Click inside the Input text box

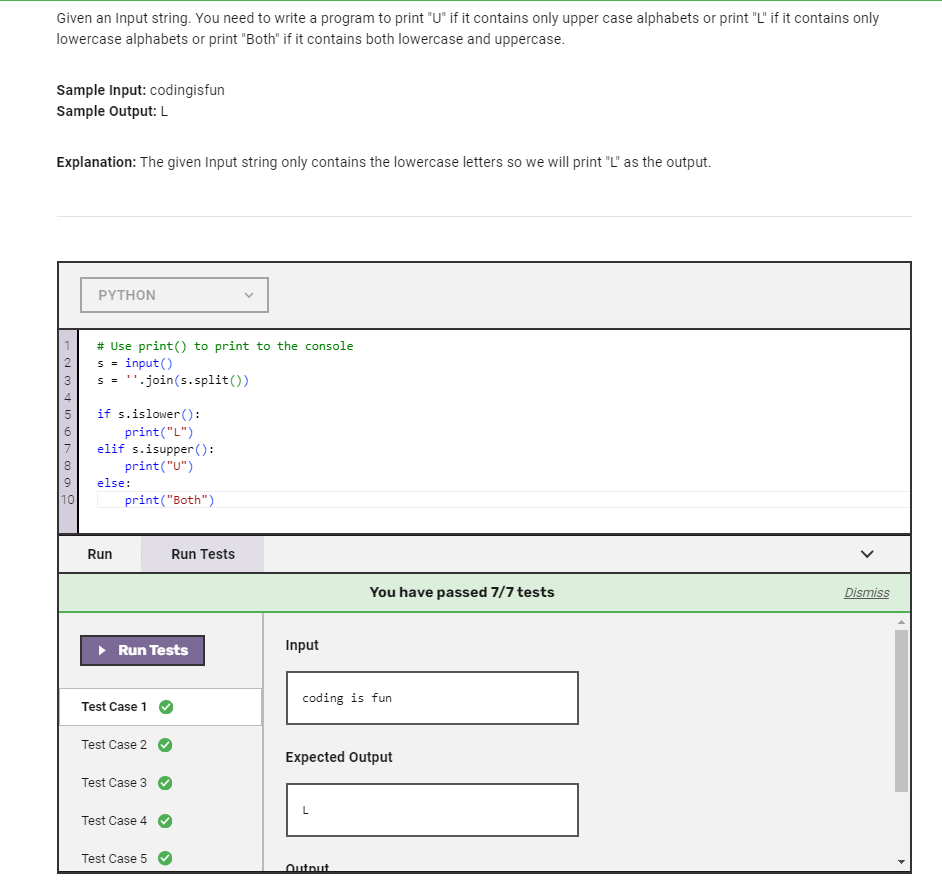coord(431,697)
